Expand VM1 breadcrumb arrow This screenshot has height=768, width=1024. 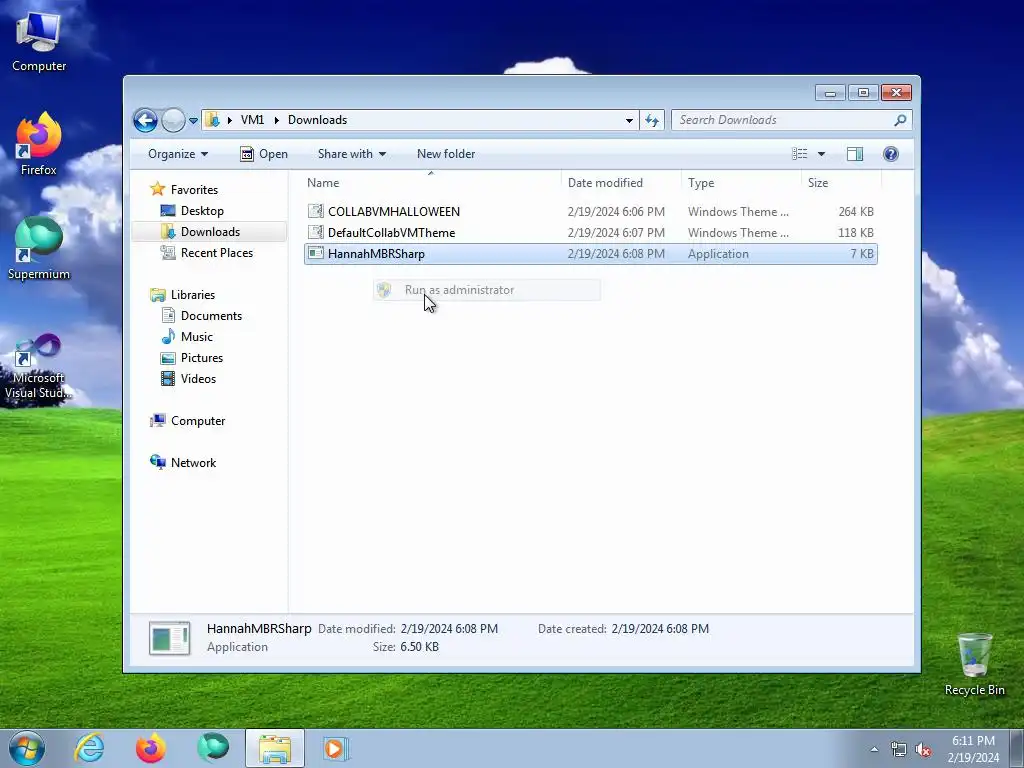coord(277,120)
